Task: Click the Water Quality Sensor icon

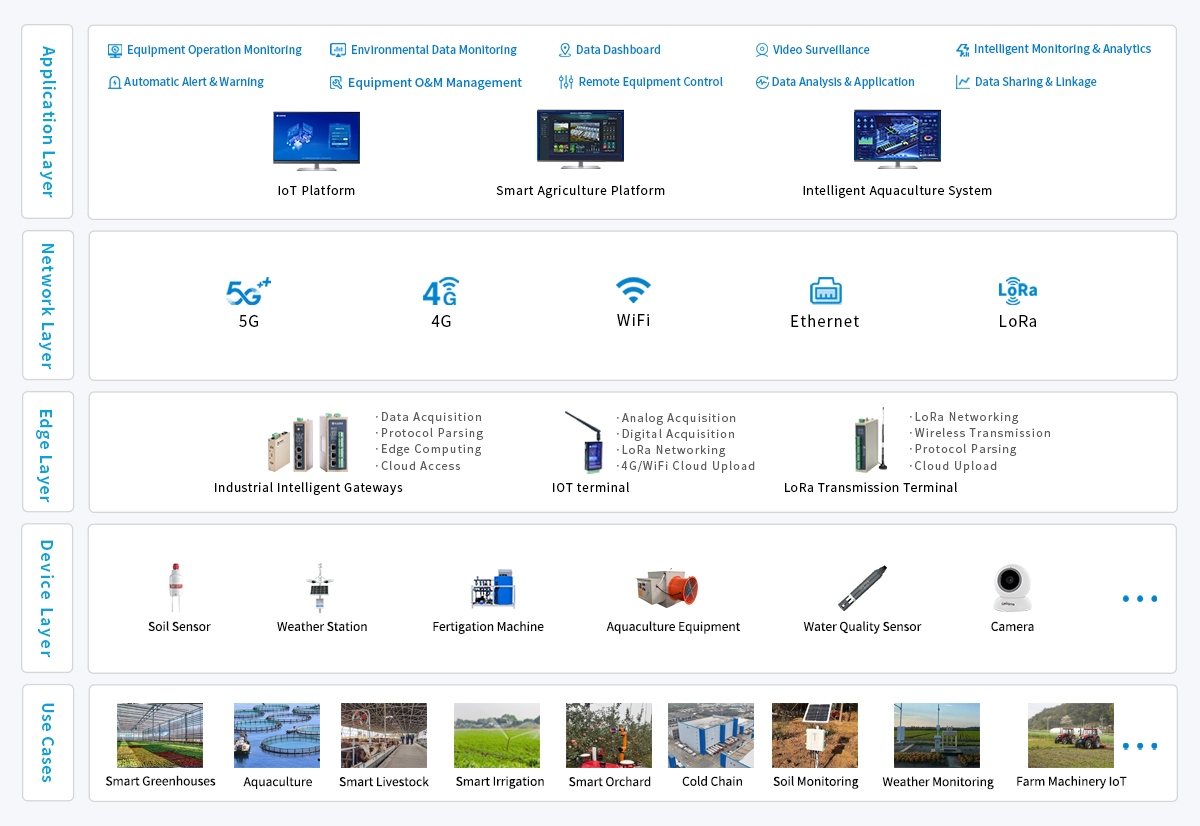Action: point(861,588)
